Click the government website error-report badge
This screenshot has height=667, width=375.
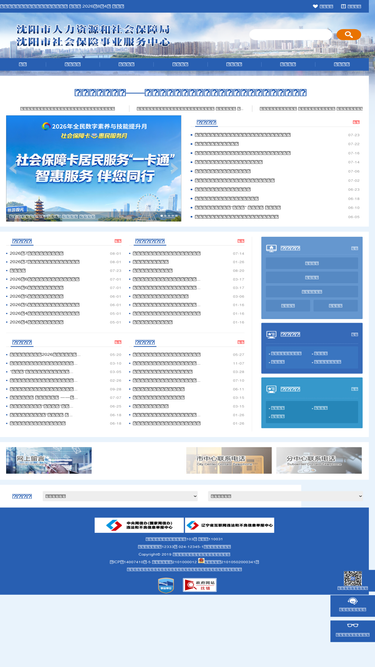200,585
